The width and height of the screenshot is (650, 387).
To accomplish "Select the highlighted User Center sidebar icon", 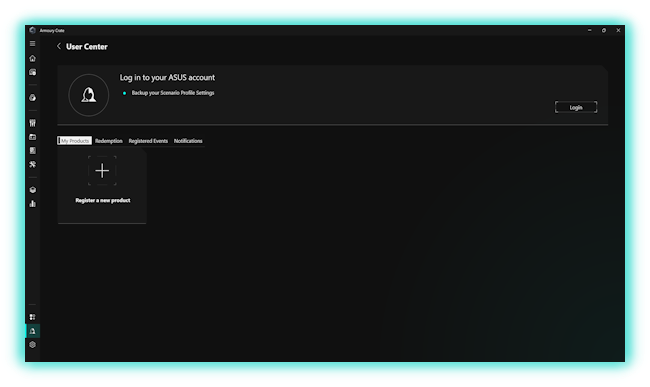I will coord(33,331).
